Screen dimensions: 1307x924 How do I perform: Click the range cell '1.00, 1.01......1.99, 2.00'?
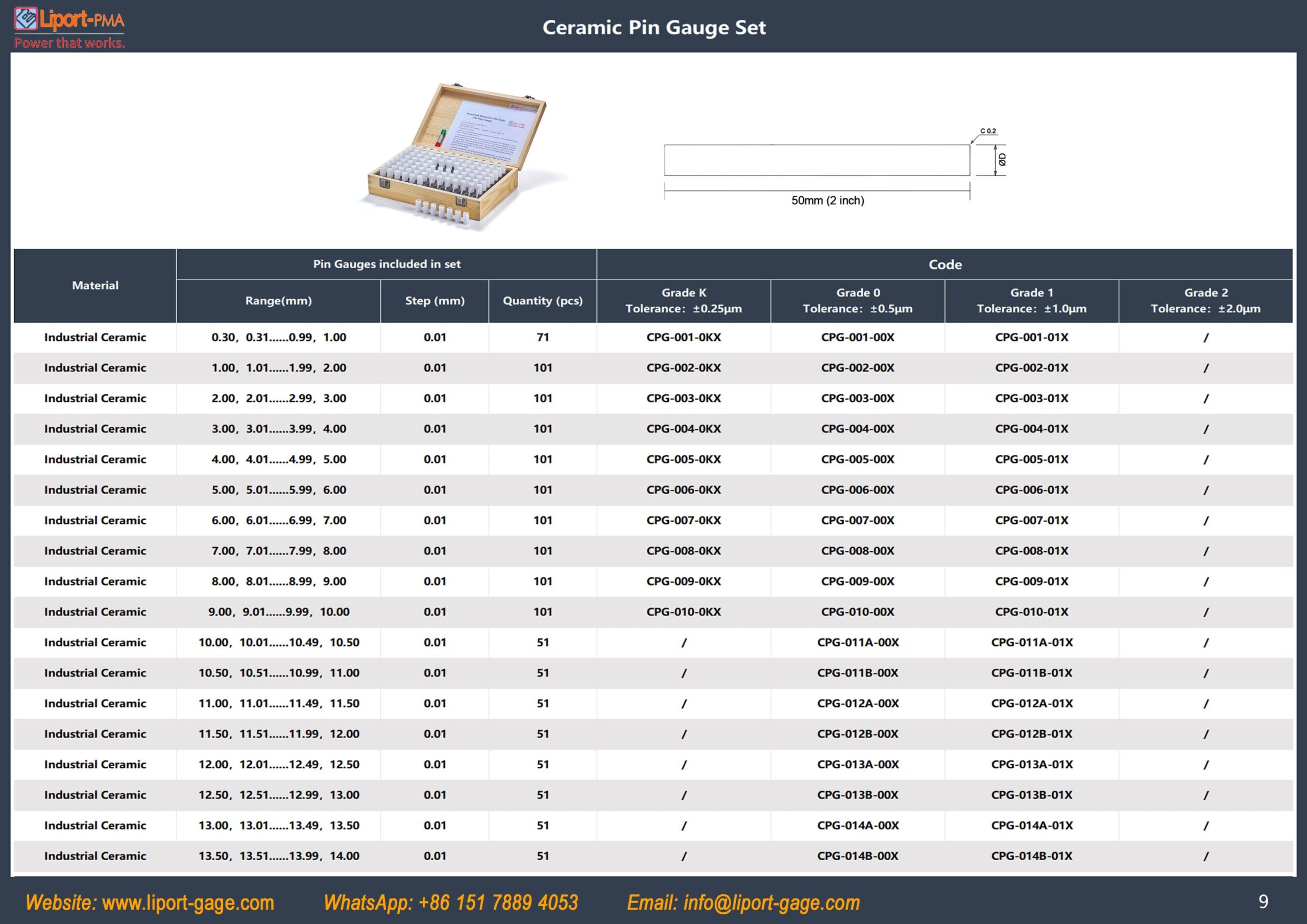click(x=278, y=369)
